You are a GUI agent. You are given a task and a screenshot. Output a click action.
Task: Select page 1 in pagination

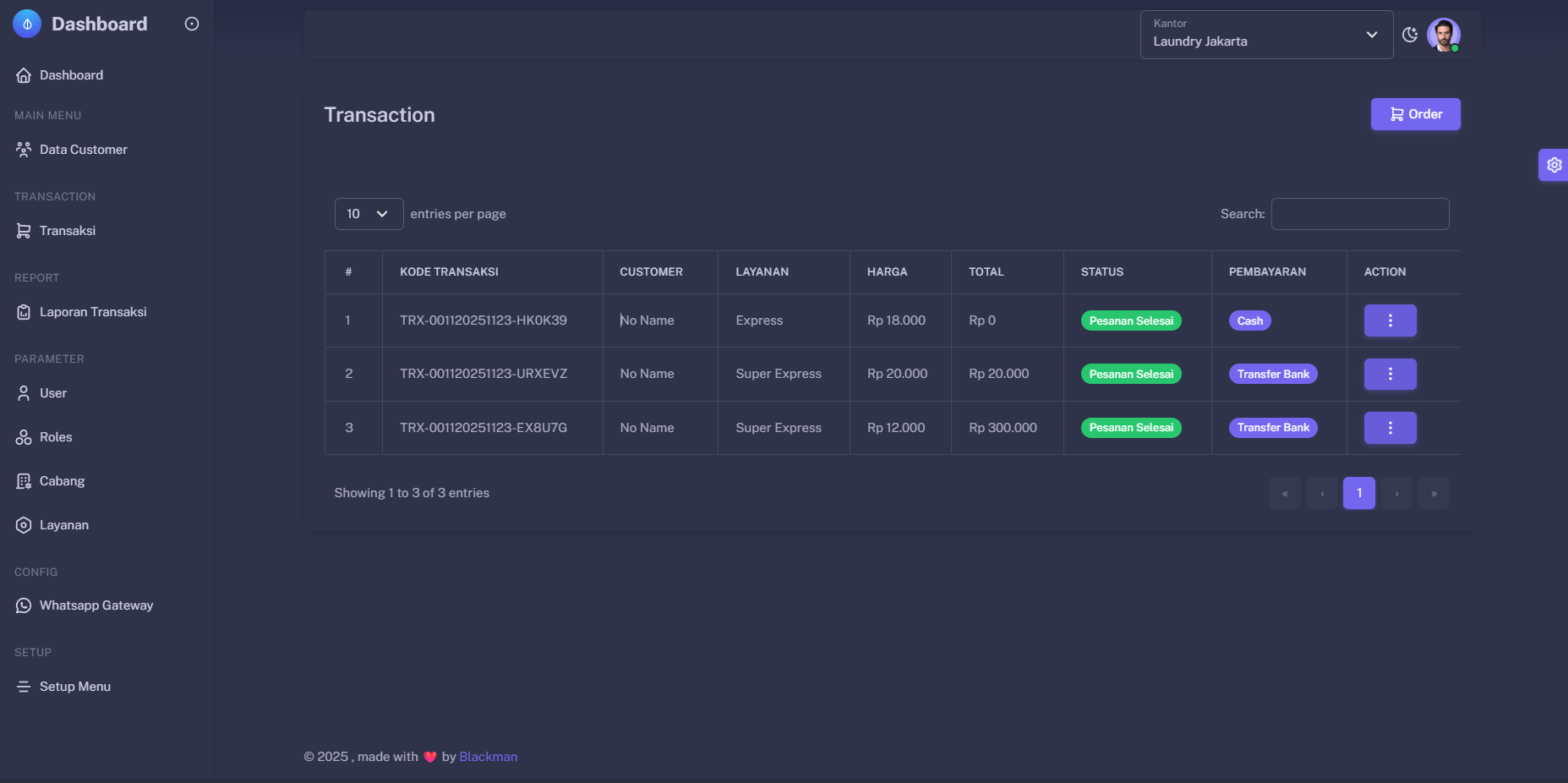(x=1358, y=493)
